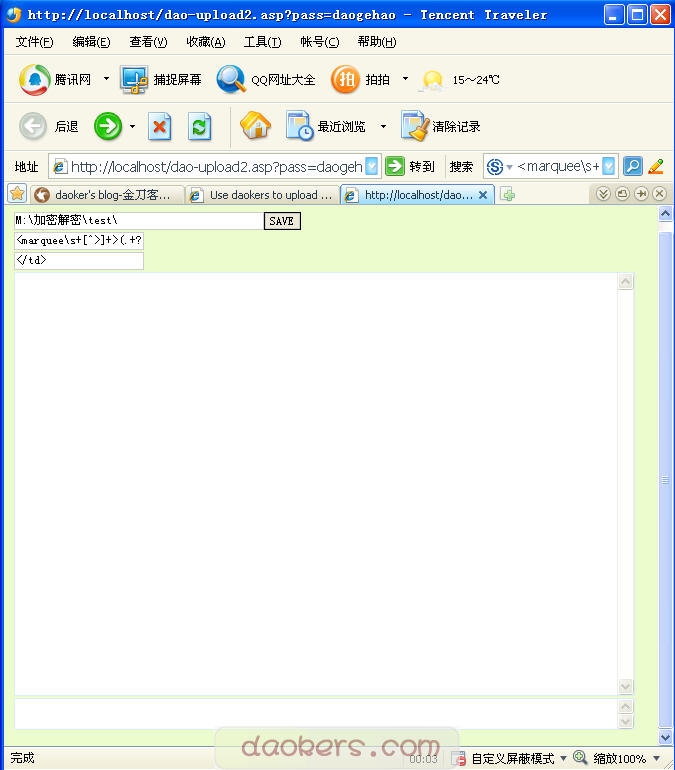This screenshot has height=770, width=675.
Task: Choose search engine via Sogou icon
Action: point(495,167)
